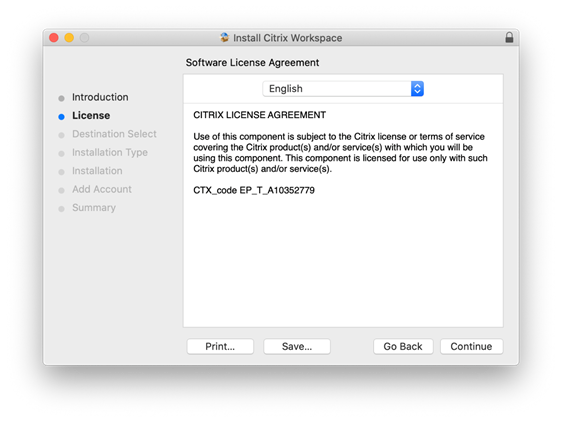This screenshot has width=562, height=422.
Task: Minimize the installer with the yellow button
Action: click(69, 37)
